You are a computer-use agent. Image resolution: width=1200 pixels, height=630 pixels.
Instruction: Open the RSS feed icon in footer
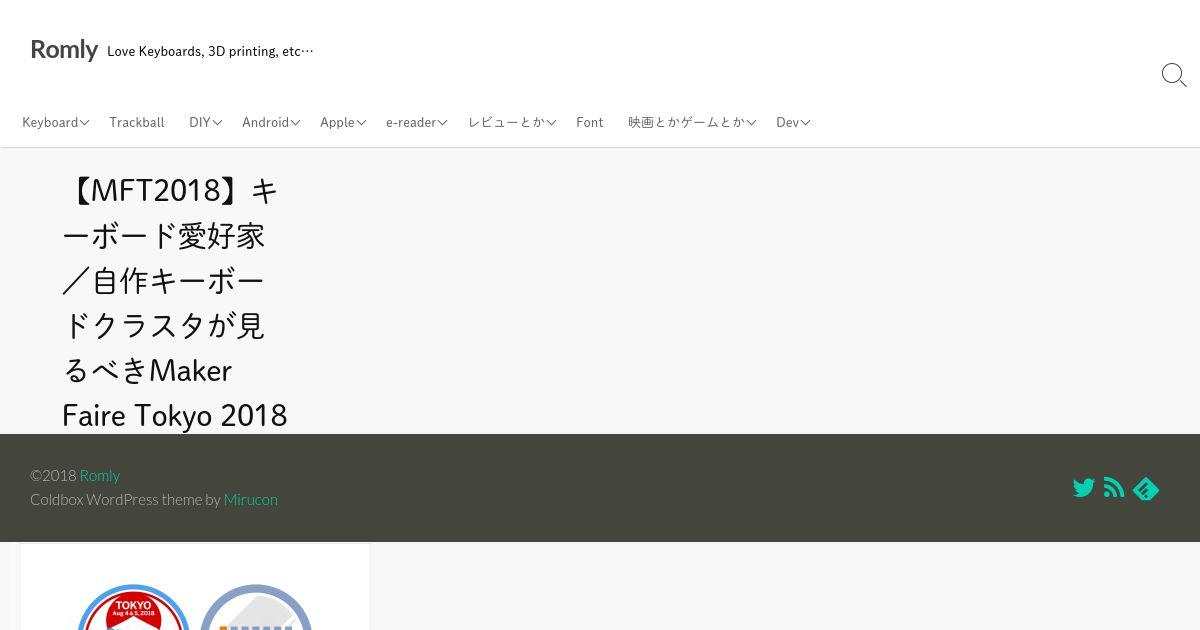coord(1114,488)
